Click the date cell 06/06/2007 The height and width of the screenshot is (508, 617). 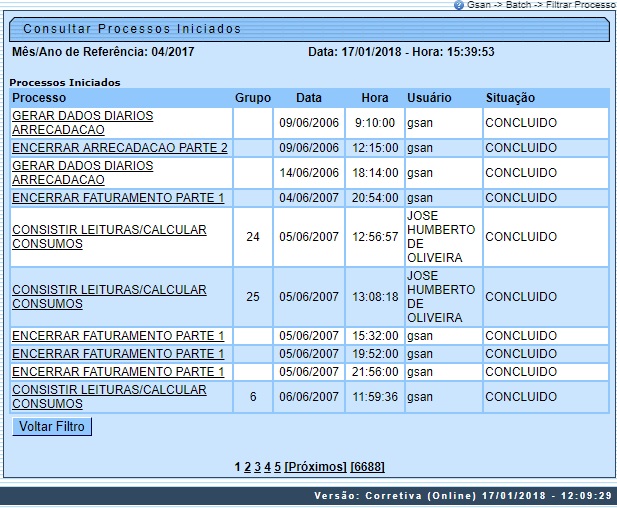click(x=309, y=397)
